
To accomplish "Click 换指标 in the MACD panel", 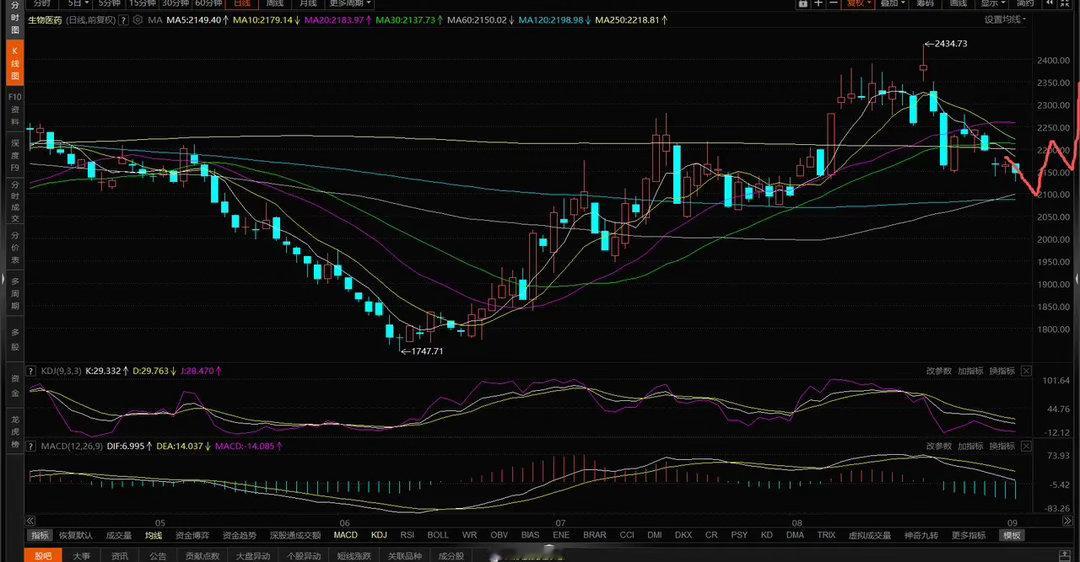I will (1002, 446).
